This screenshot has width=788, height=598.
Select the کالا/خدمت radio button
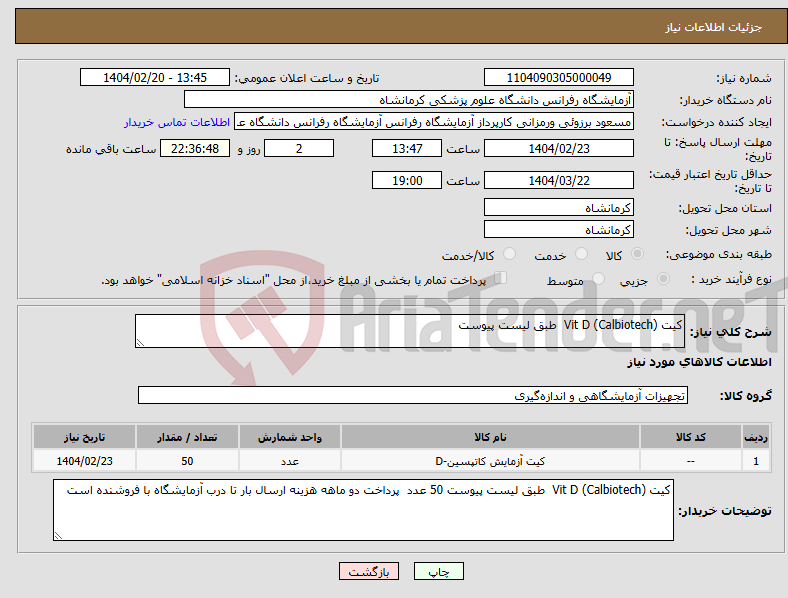510,254
